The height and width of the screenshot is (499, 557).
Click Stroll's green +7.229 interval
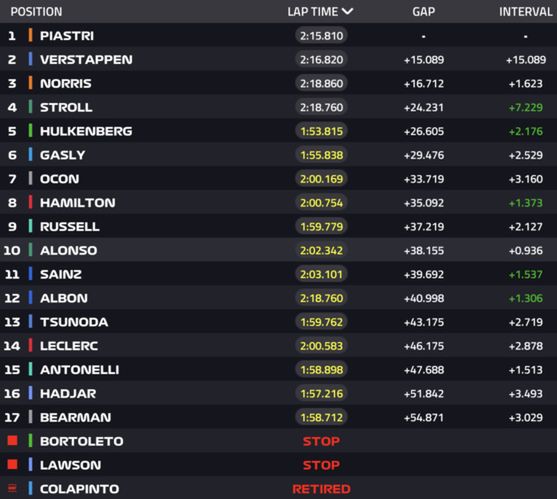pos(526,107)
